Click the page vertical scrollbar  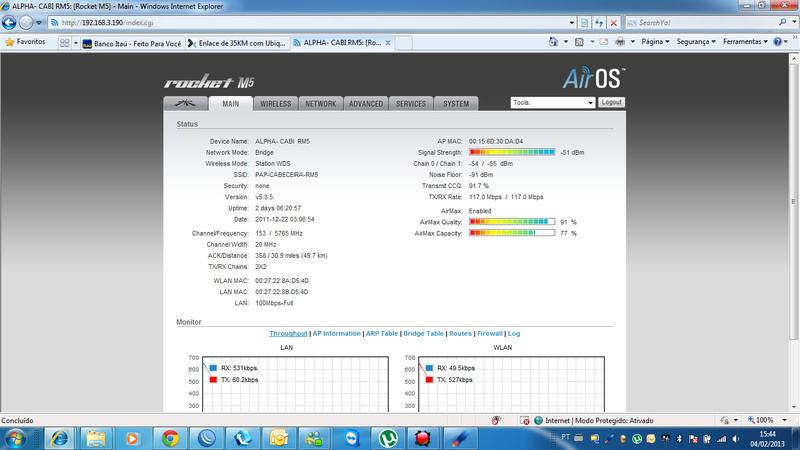[x=793, y=202]
